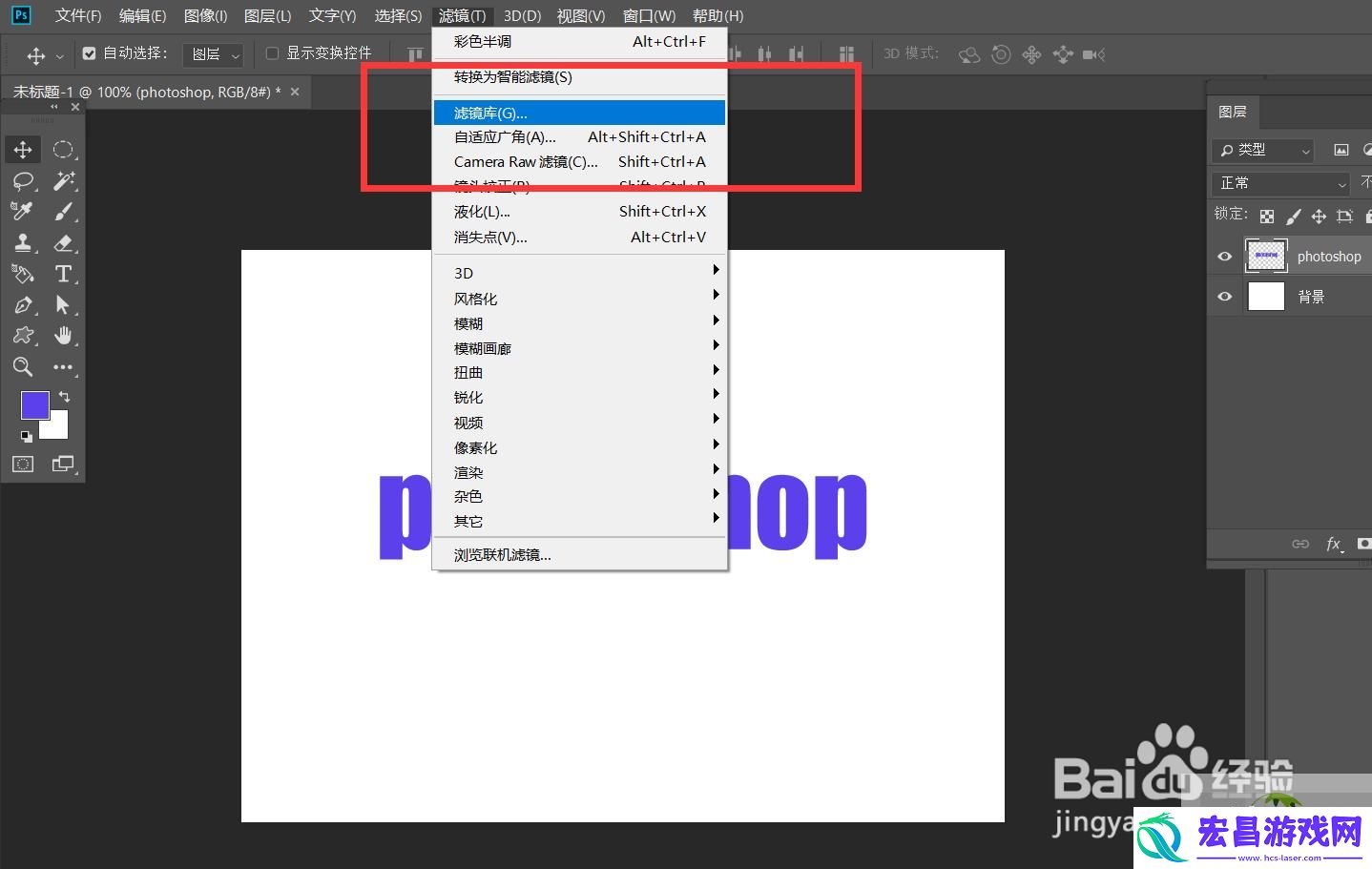Image resolution: width=1372 pixels, height=869 pixels.
Task: Prevent artboard auto-nesting lock icon
Action: point(1344,217)
